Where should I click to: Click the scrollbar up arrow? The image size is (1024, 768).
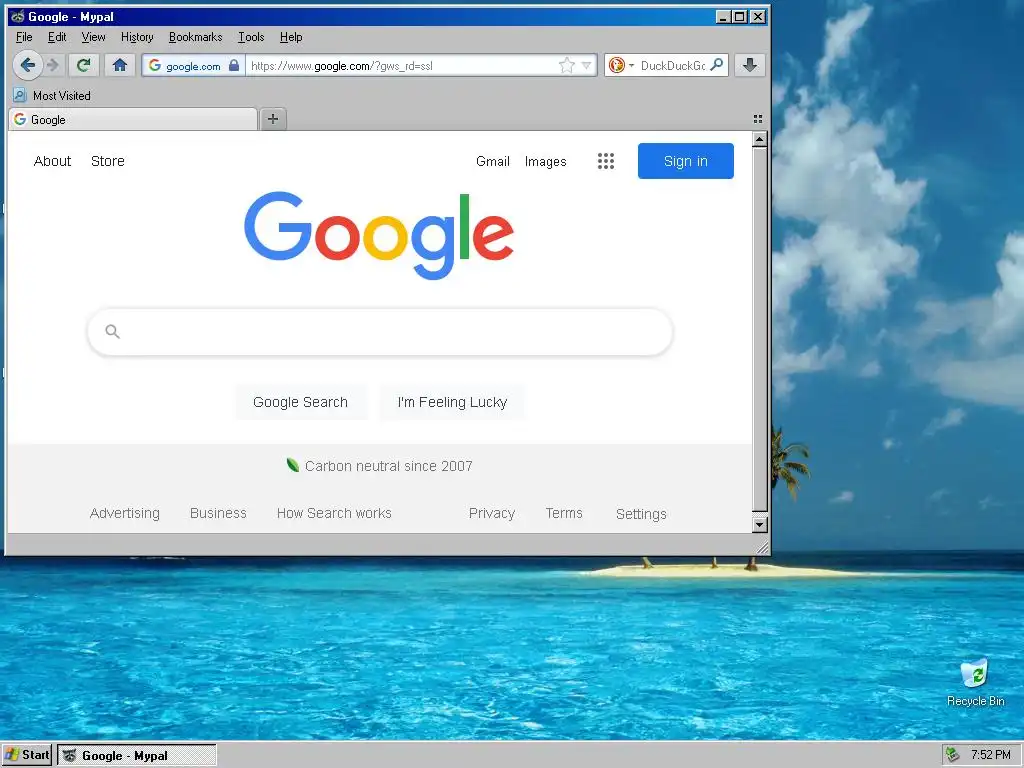point(760,139)
